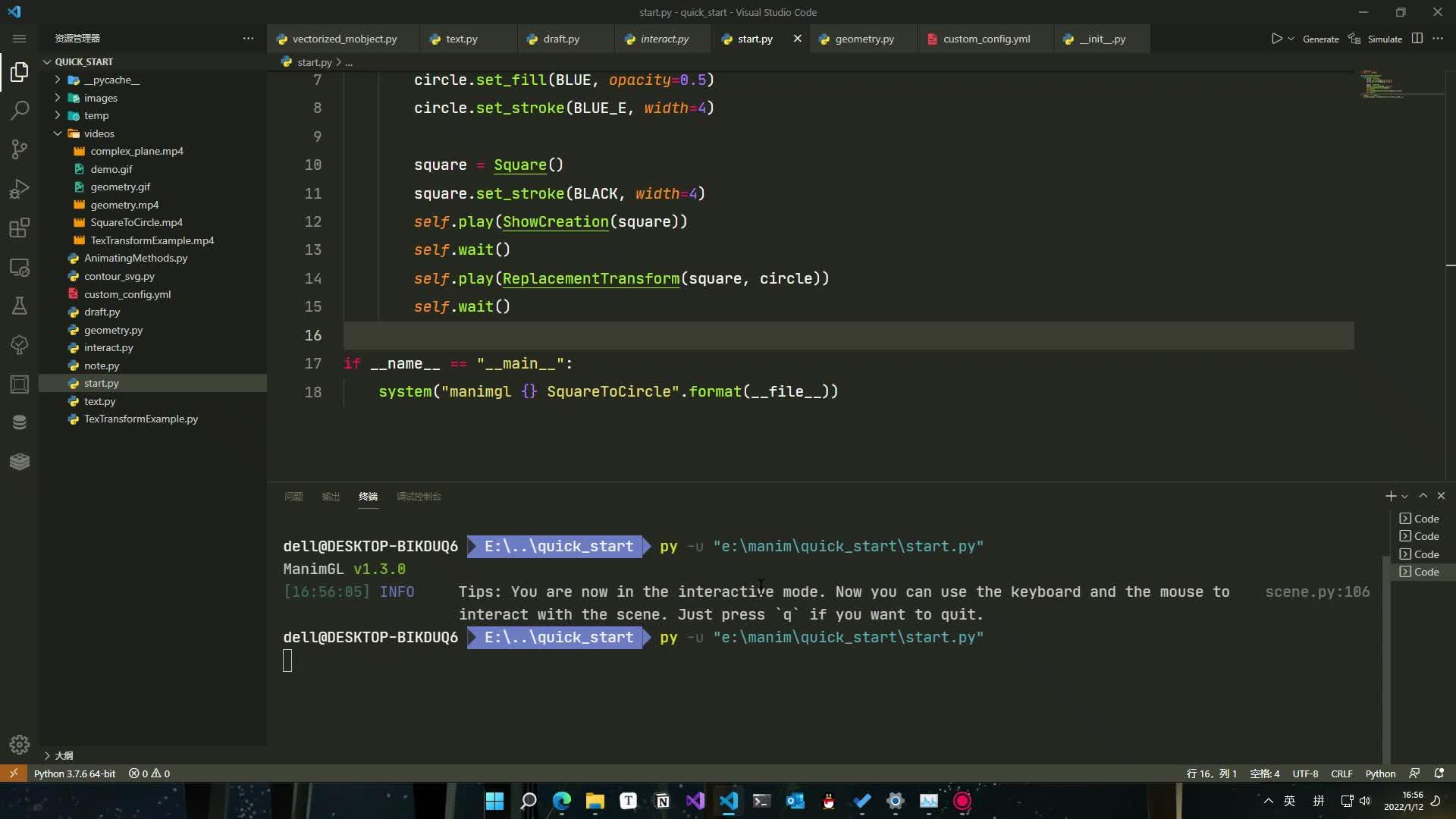Toggle maximize terminal panel size arrow
1456x819 pixels.
click(x=1423, y=496)
